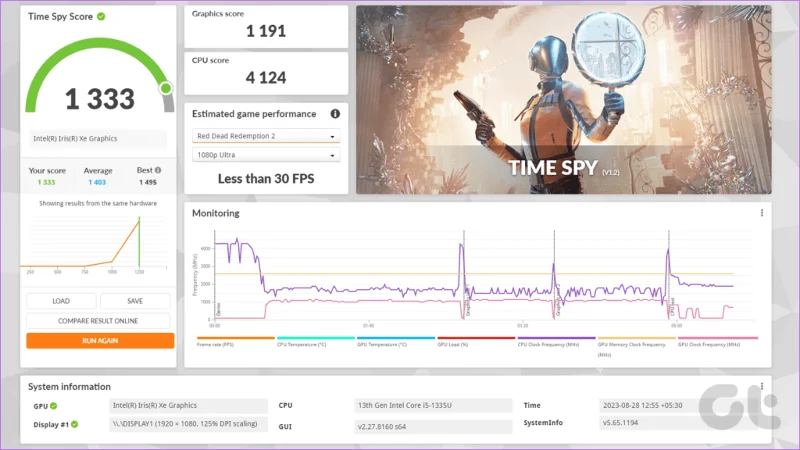The image size is (800, 450).
Task: Click the SAVE button
Action: point(135,301)
